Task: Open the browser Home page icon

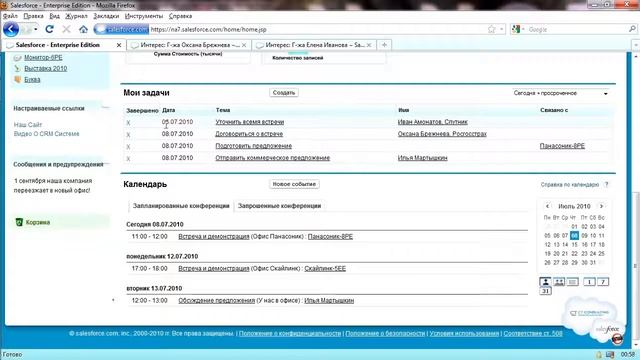Action: point(83,29)
